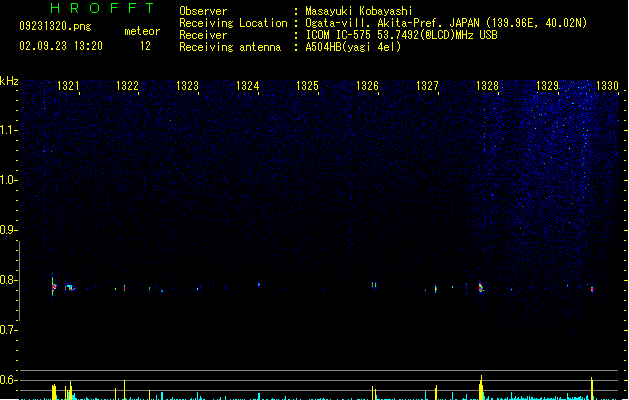Select the filename 09231320.png
629x400 pixels.
[55, 26]
